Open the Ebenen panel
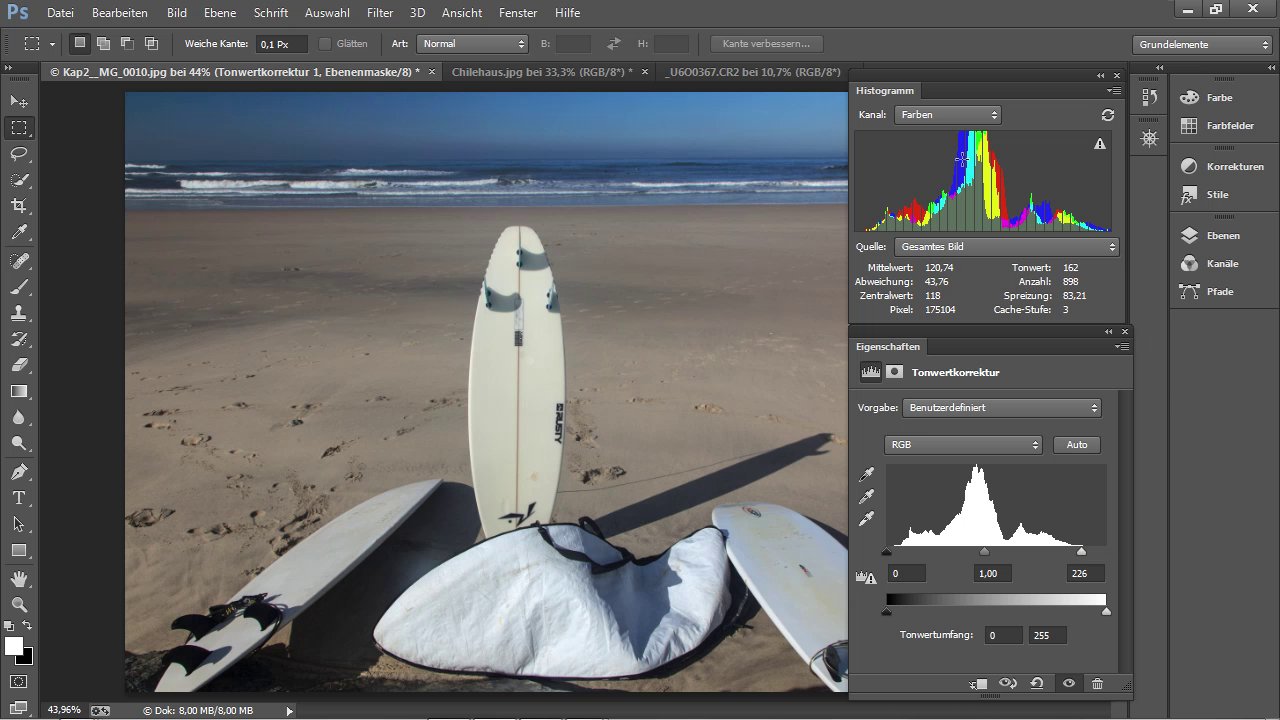 pos(1222,236)
